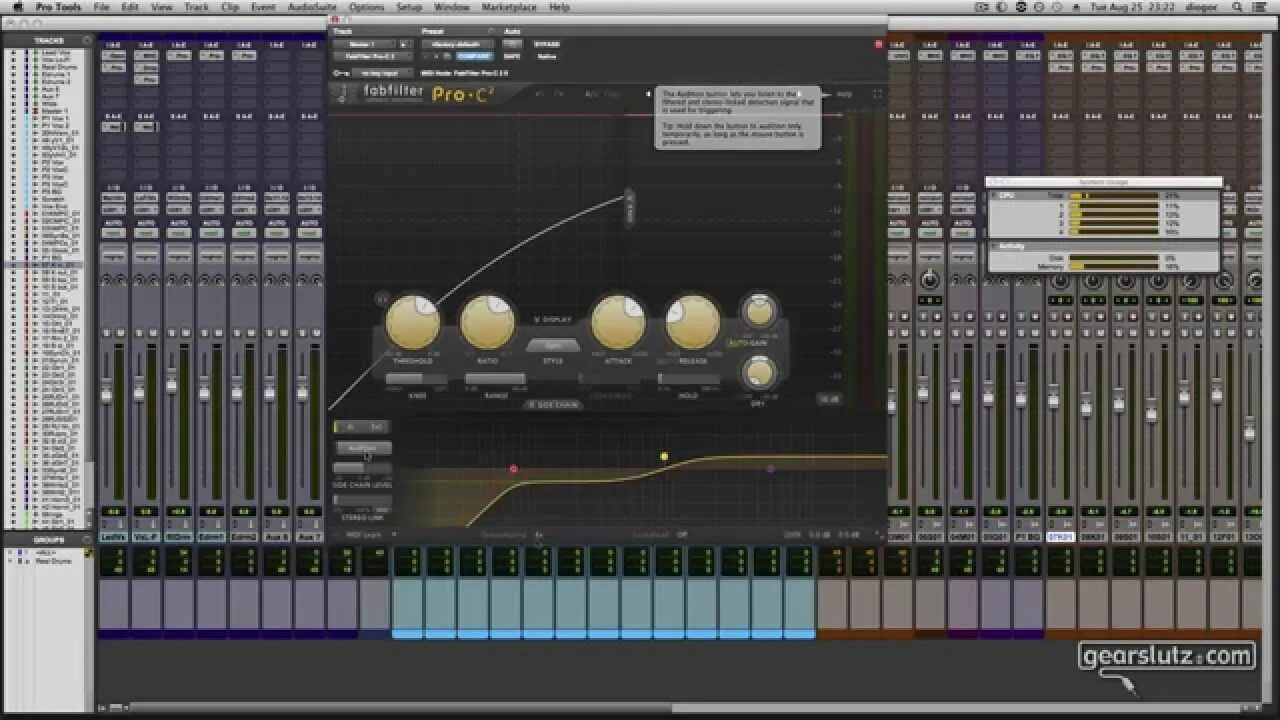The width and height of the screenshot is (1280, 720).
Task: Click the 07K01 channel pan knob
Action: click(1060, 281)
